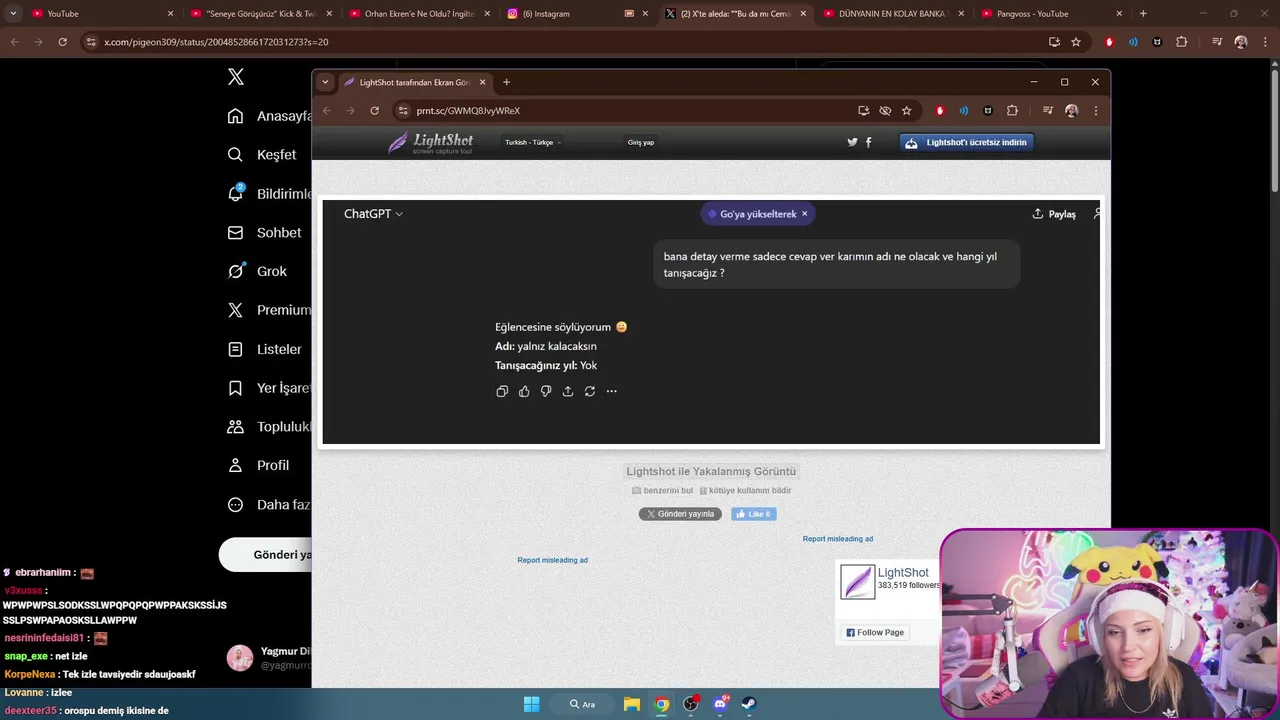The height and width of the screenshot is (720, 1280).
Task: Open Daha fazla circle icon in X sidebar
Action: click(x=235, y=504)
